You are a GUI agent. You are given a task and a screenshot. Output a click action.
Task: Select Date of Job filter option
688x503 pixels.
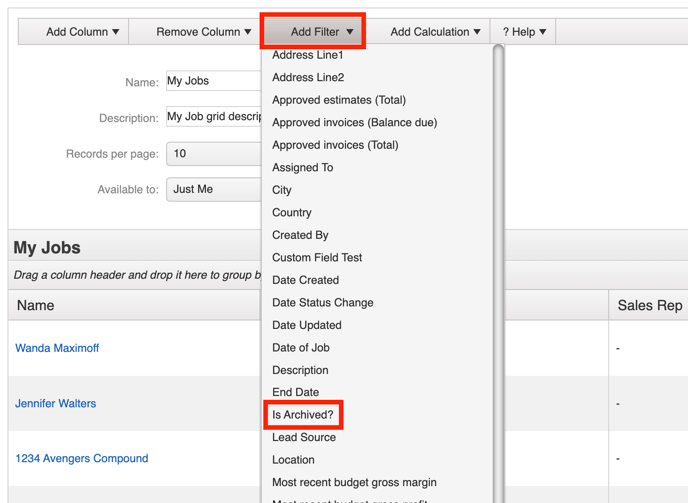click(301, 348)
